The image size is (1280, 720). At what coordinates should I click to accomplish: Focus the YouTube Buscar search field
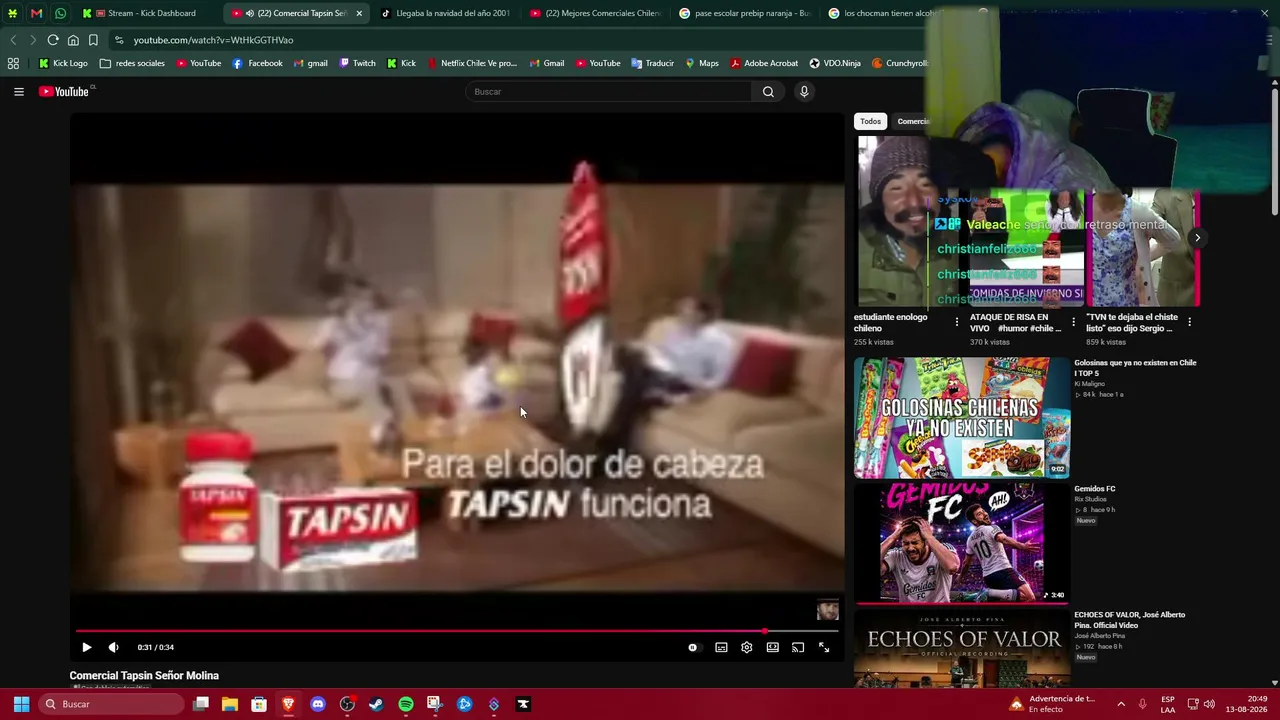coord(609,92)
